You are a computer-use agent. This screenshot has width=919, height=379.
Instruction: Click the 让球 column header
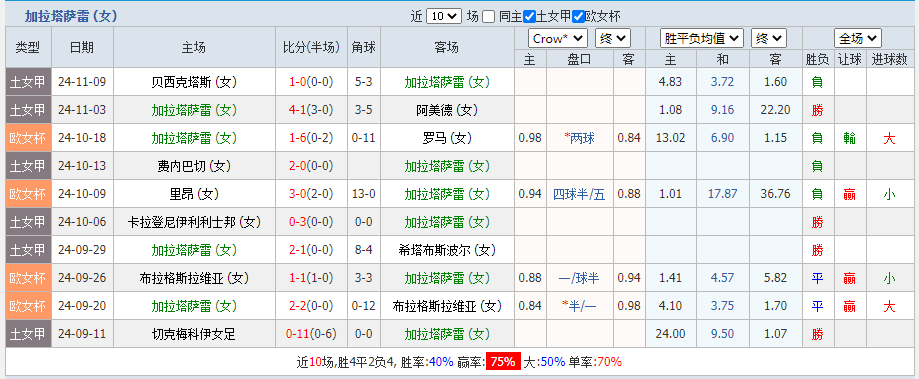click(850, 59)
